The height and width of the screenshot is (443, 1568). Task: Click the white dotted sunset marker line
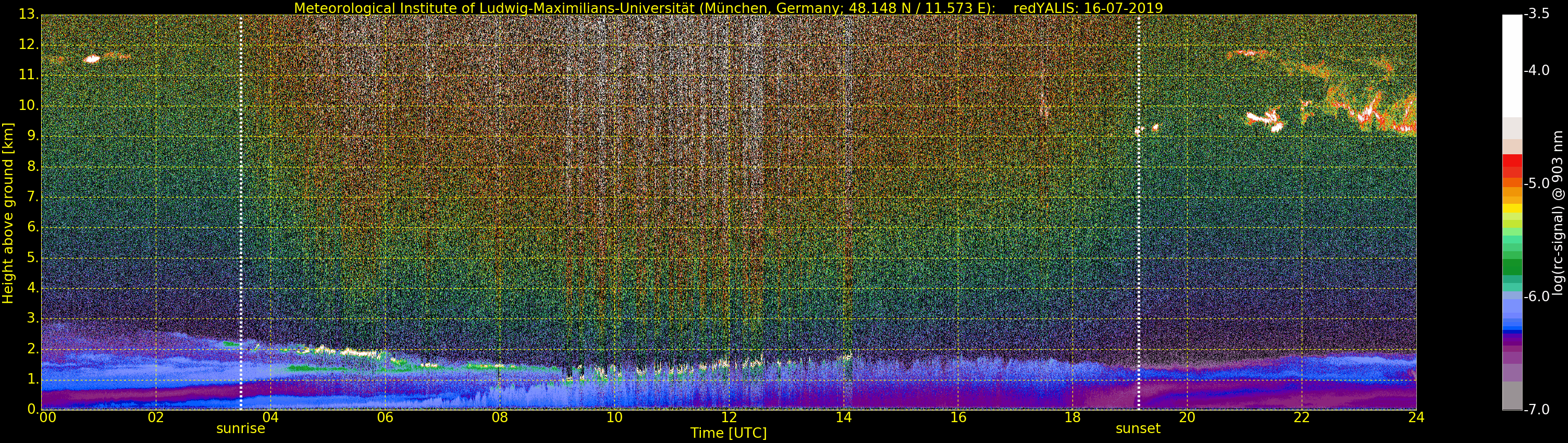tap(1139, 212)
